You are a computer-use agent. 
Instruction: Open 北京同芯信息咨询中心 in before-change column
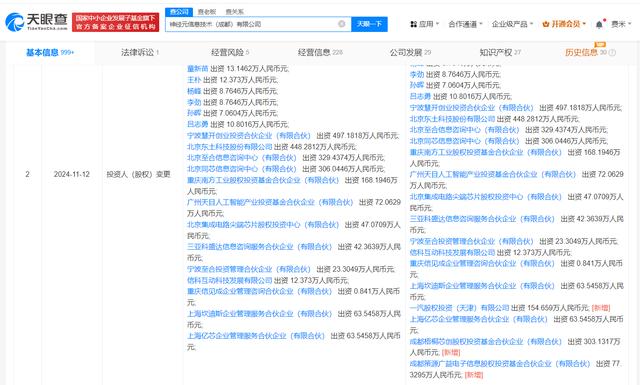[x=242, y=169]
